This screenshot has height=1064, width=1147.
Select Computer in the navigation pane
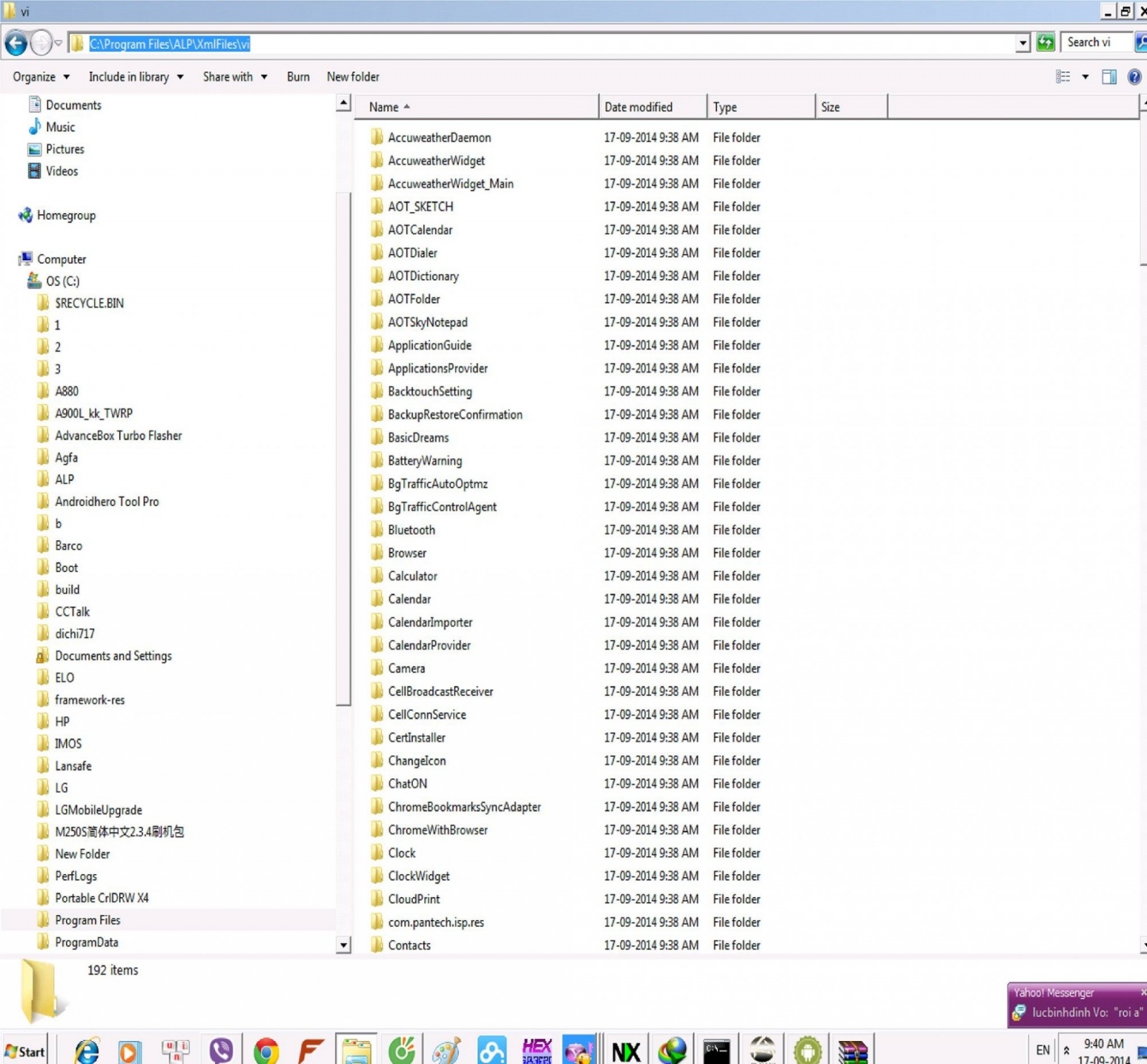pyautogui.click(x=52, y=259)
